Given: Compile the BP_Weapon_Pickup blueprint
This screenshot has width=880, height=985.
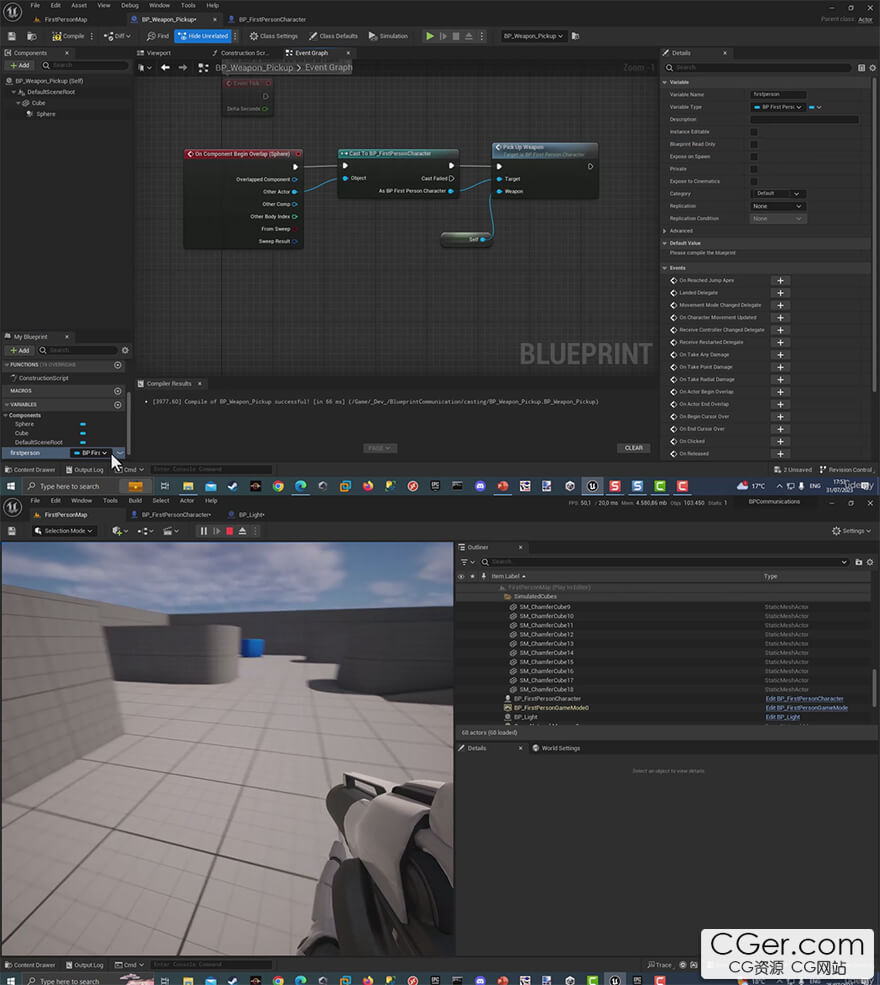Looking at the screenshot, I should tap(68, 36).
